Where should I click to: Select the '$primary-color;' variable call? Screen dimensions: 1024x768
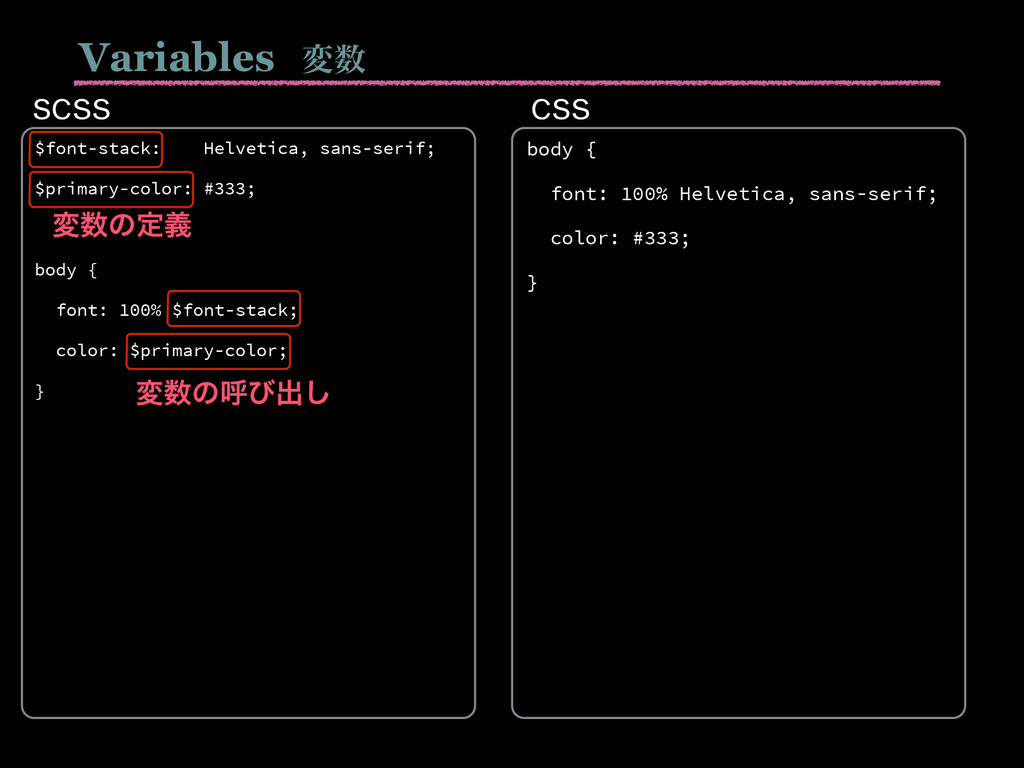[x=208, y=351]
